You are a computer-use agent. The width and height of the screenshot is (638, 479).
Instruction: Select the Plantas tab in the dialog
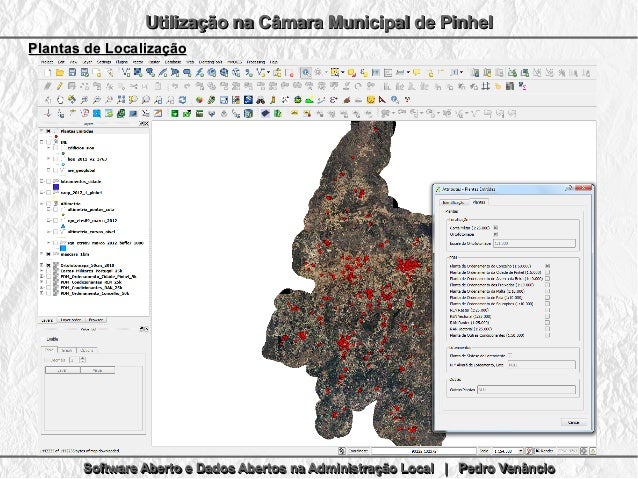pyautogui.click(x=479, y=201)
